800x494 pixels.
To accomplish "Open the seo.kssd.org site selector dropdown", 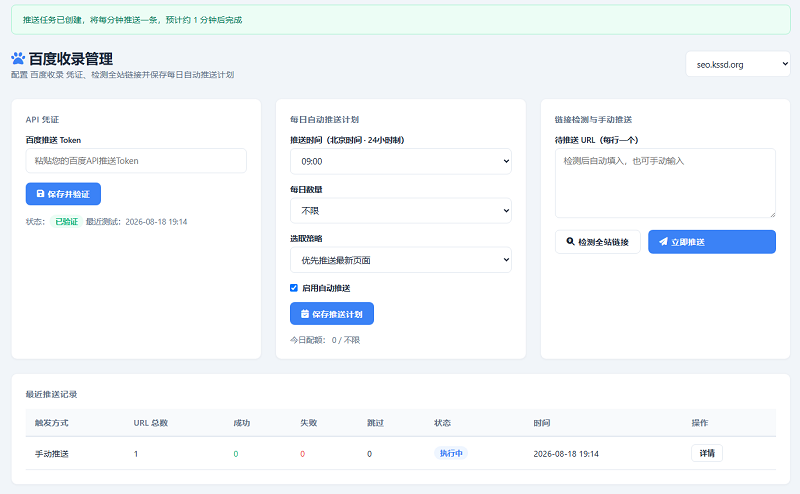I will pos(738,64).
